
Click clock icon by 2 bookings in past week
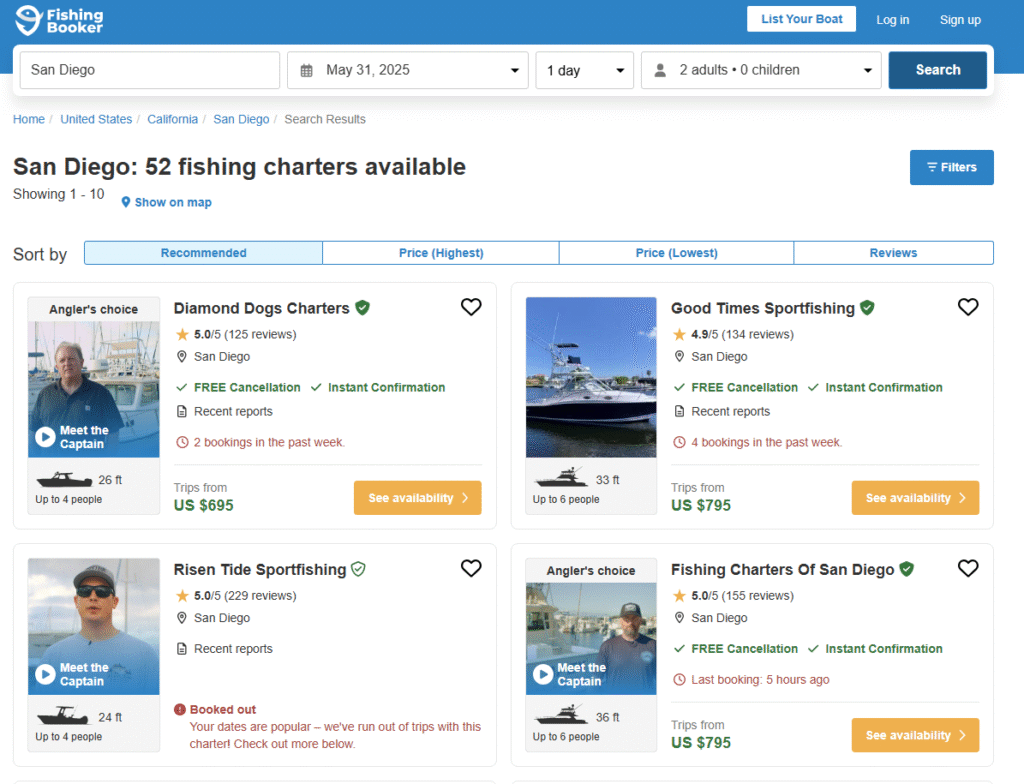pos(182,442)
